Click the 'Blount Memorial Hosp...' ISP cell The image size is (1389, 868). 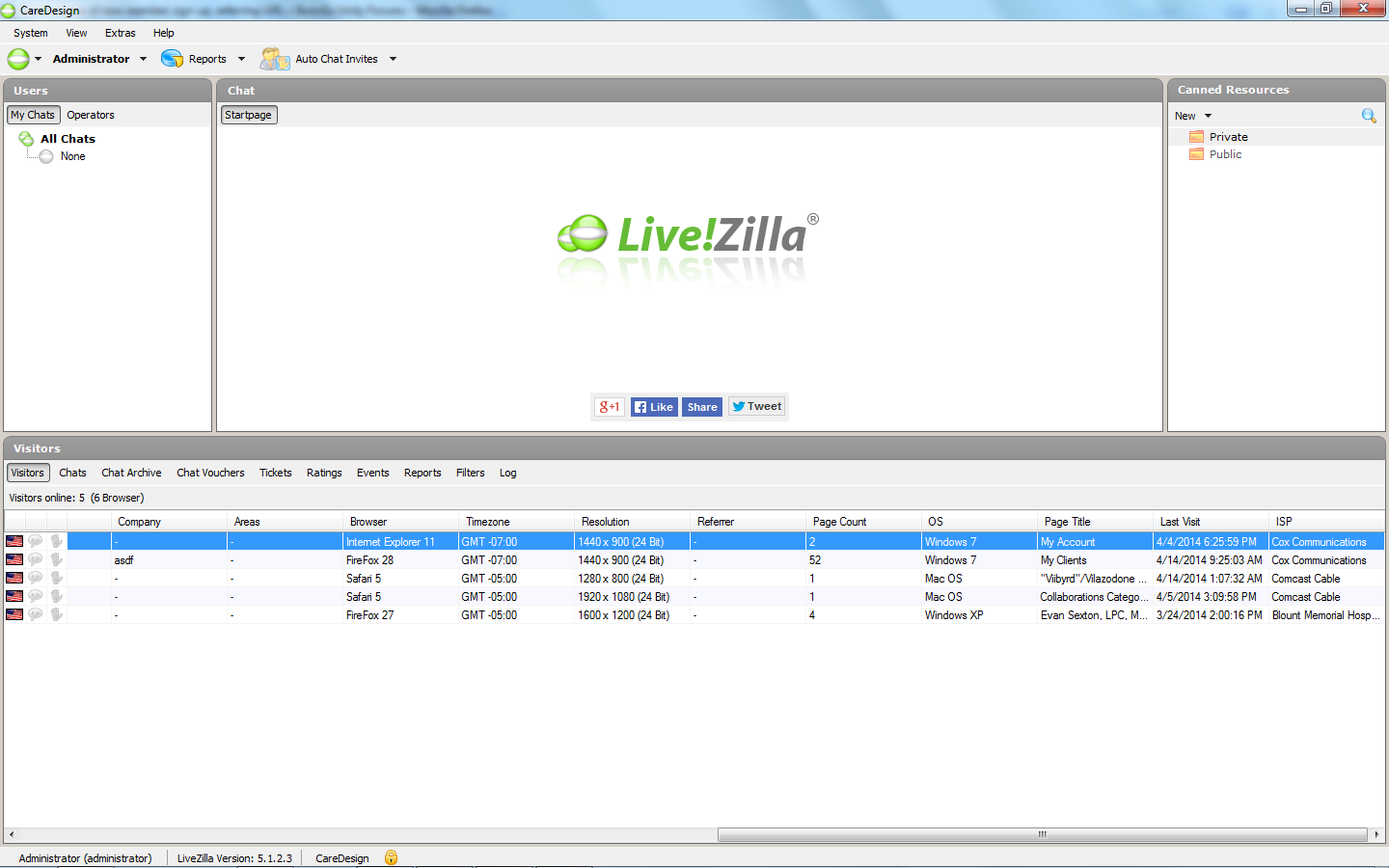pyautogui.click(x=1327, y=615)
